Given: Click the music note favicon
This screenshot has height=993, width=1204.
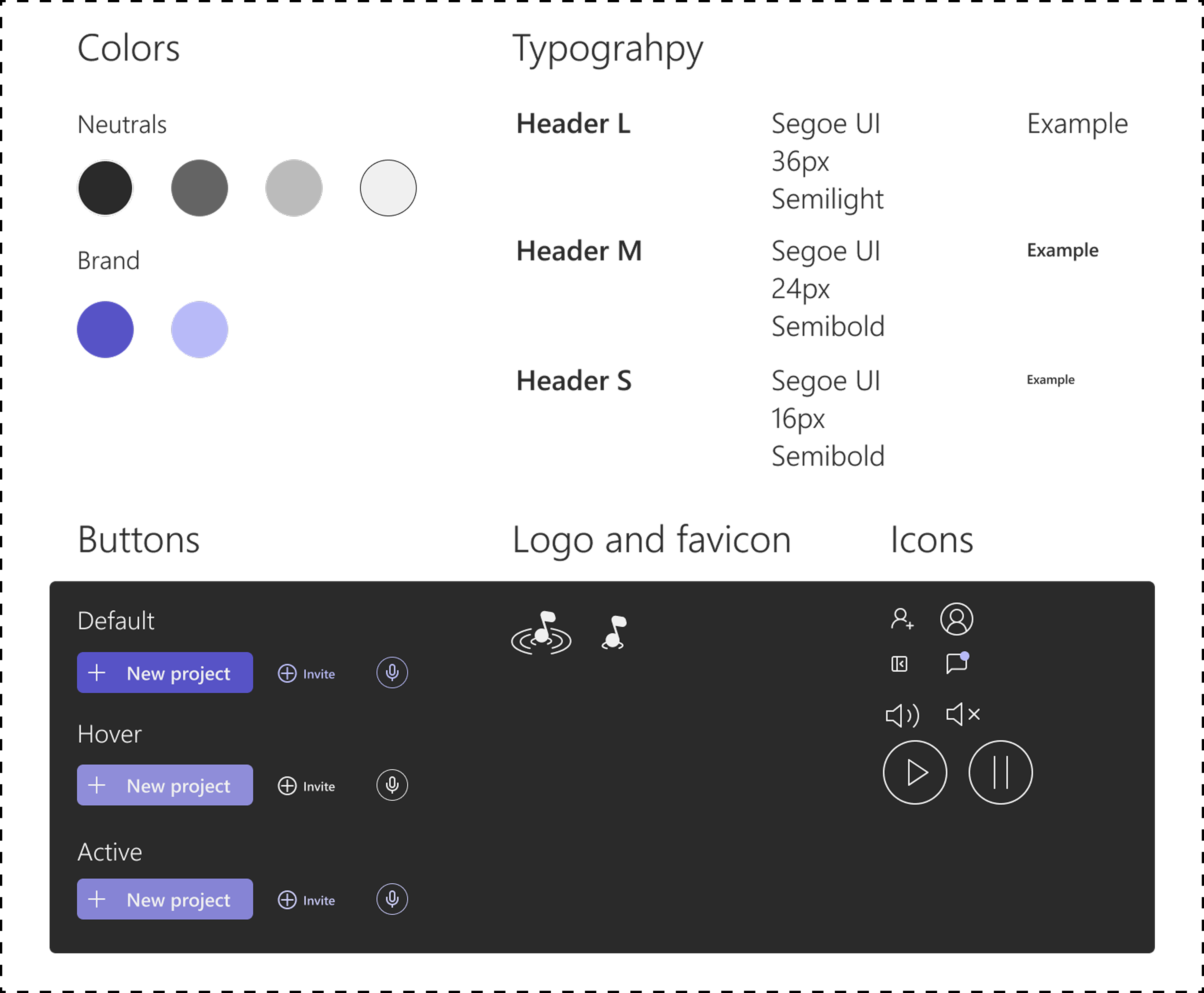Looking at the screenshot, I should tap(614, 632).
